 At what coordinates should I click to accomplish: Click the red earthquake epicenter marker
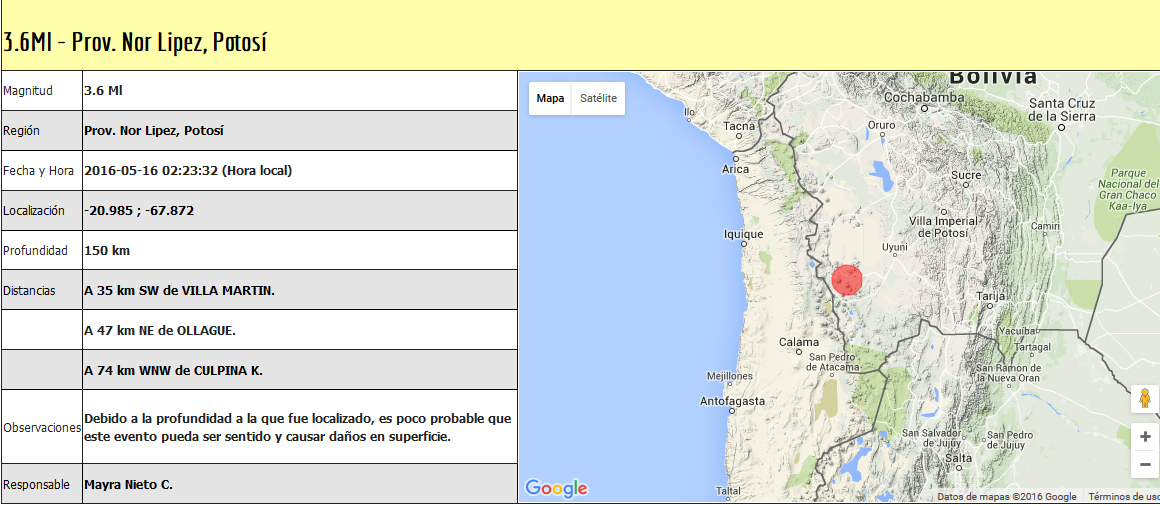click(847, 280)
